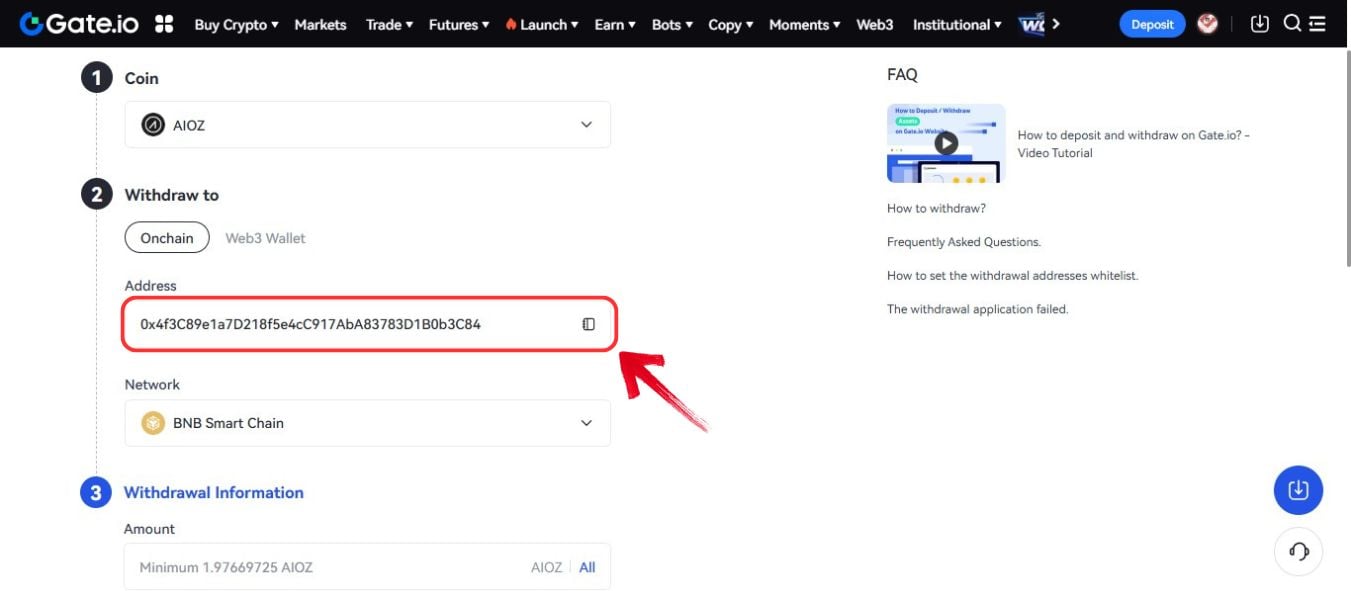Image resolution: width=1351 pixels, height=591 pixels.
Task: Open the customer support headset icon
Action: (1298, 551)
